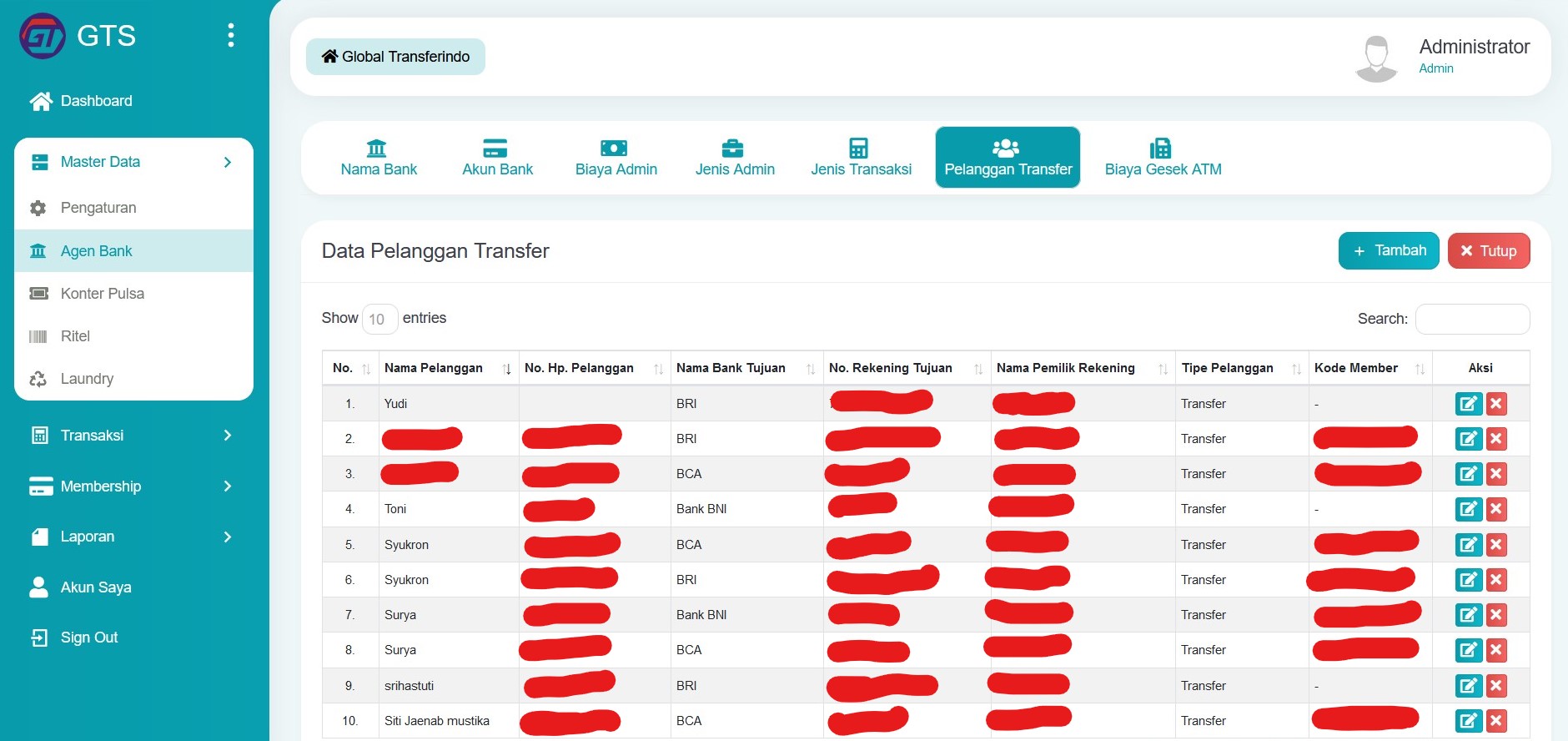Expand the Master Data chevron
Viewport: 1568px width, 741px height.
point(228,162)
